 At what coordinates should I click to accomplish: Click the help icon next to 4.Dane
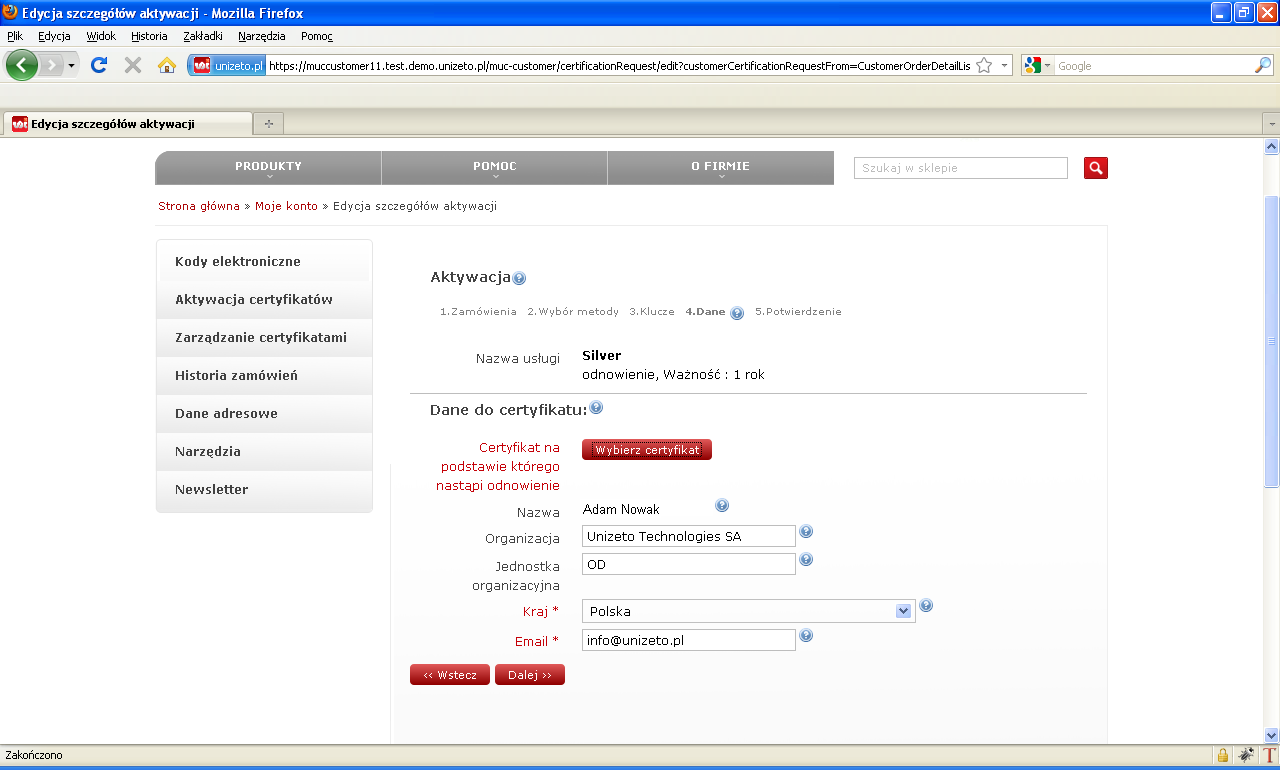(x=737, y=313)
